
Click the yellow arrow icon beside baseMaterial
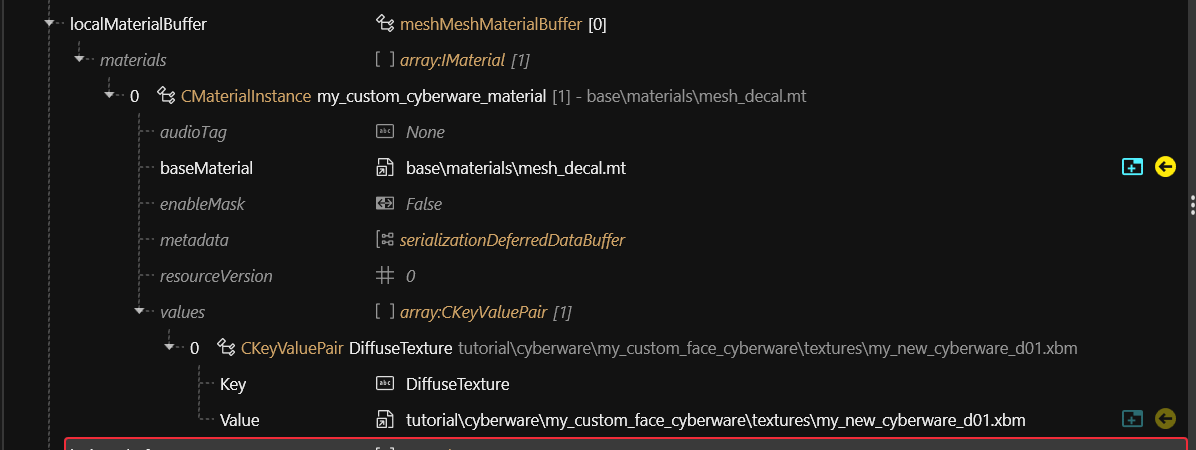(x=1165, y=167)
